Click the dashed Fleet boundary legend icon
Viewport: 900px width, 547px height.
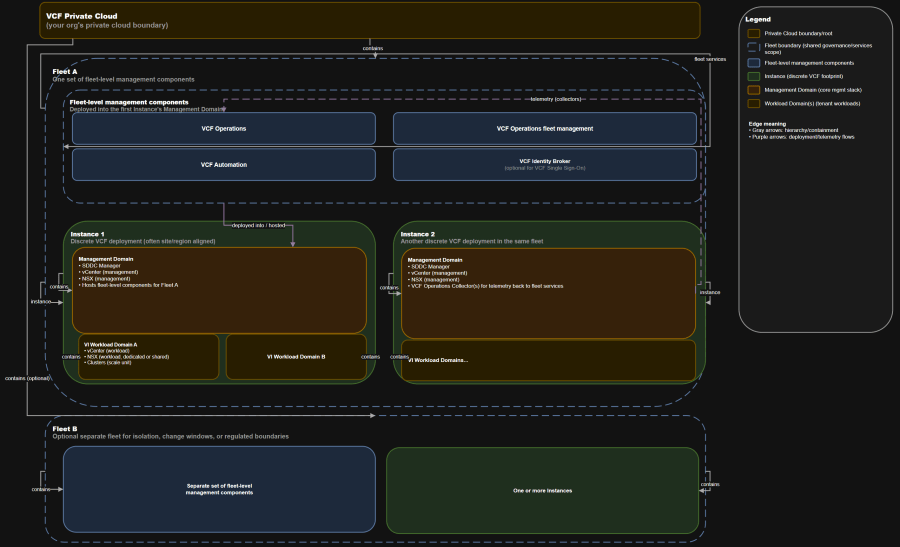(x=754, y=47)
